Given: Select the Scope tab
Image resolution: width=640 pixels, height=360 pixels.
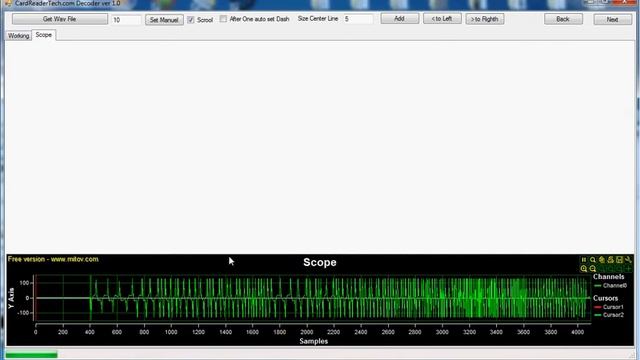Looking at the screenshot, I should (44, 35).
